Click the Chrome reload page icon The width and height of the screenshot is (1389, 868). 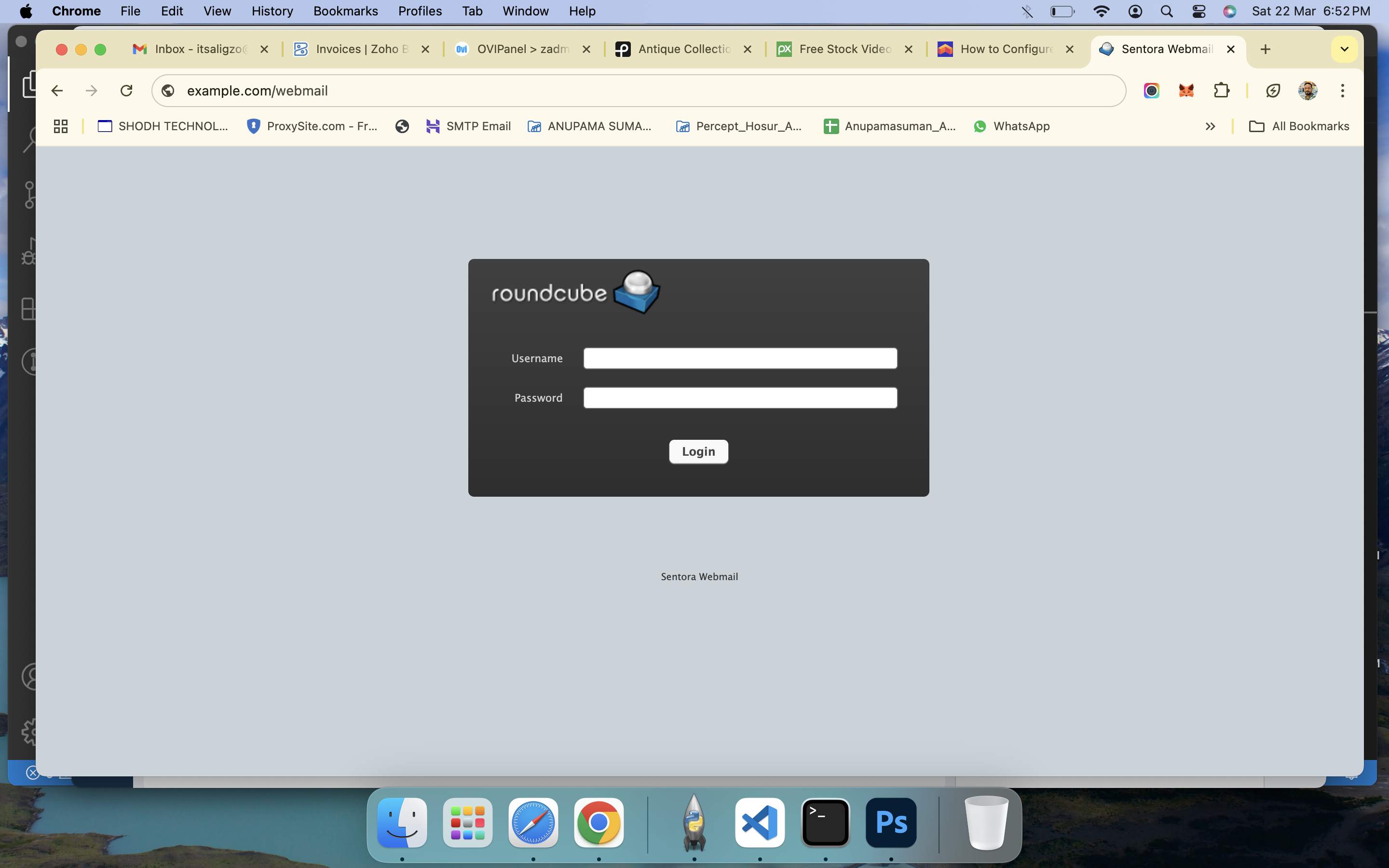[126, 91]
